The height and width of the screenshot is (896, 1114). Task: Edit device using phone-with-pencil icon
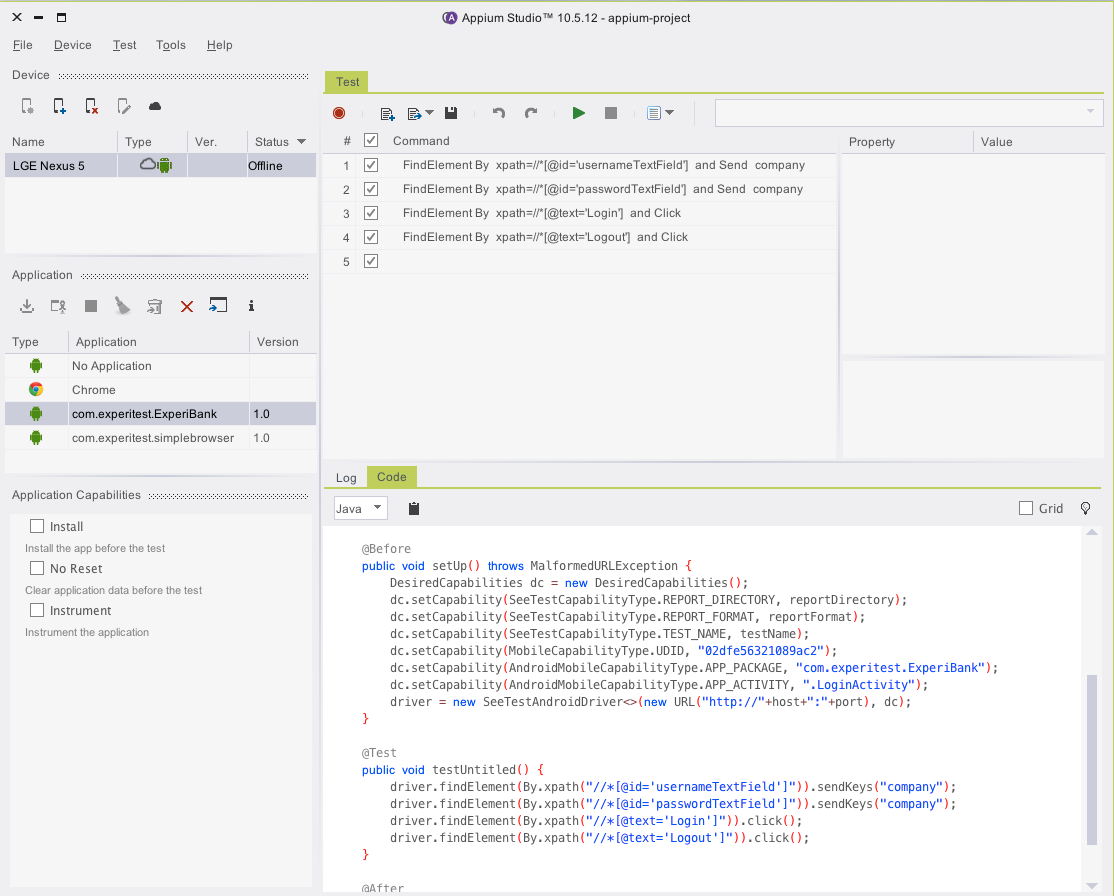(124, 107)
